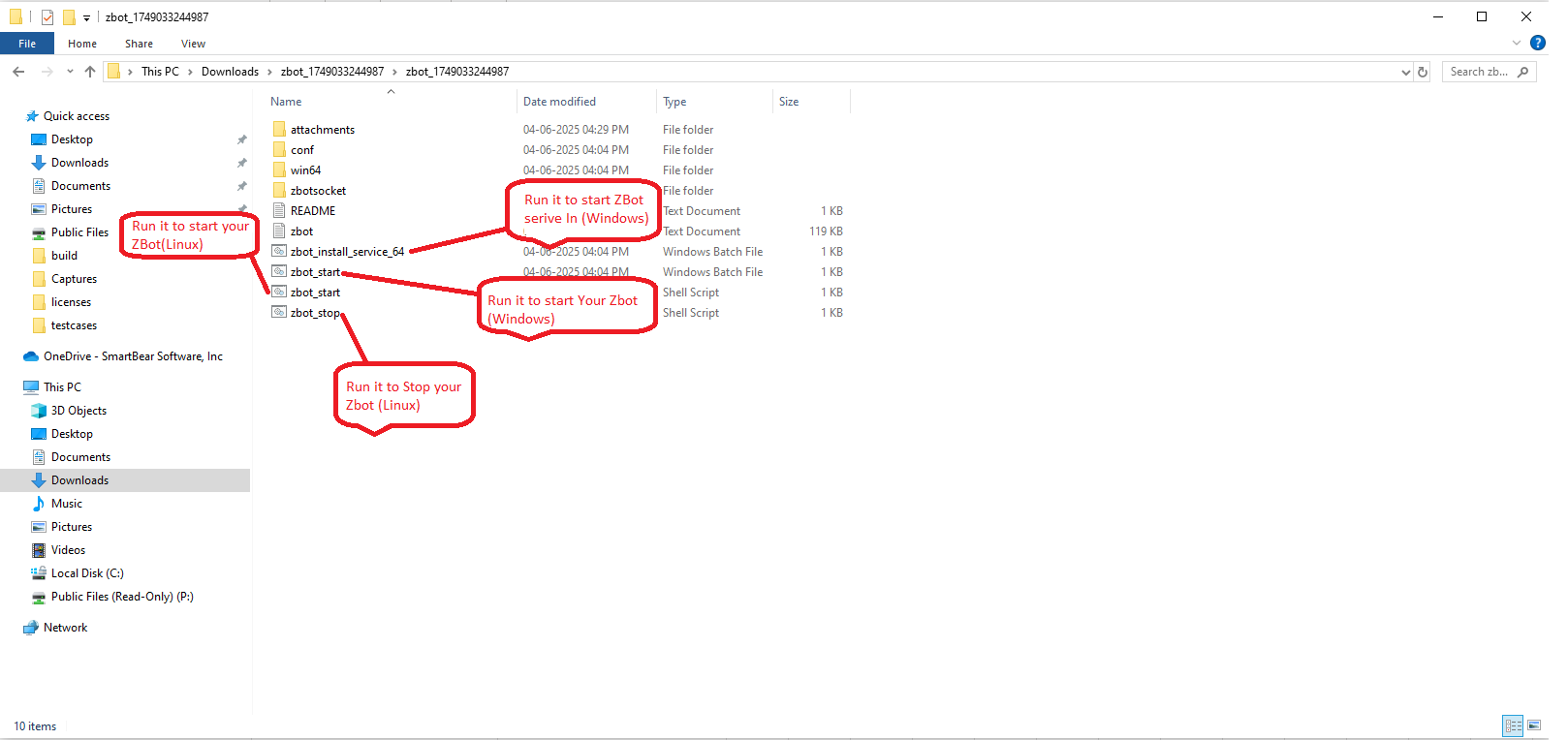
Task: Expand the address bar history dropdown
Action: pos(1405,72)
